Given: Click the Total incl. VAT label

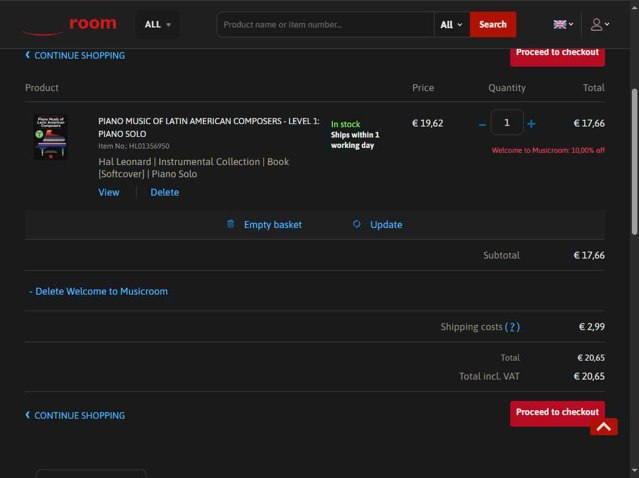Looking at the screenshot, I should 489,376.
